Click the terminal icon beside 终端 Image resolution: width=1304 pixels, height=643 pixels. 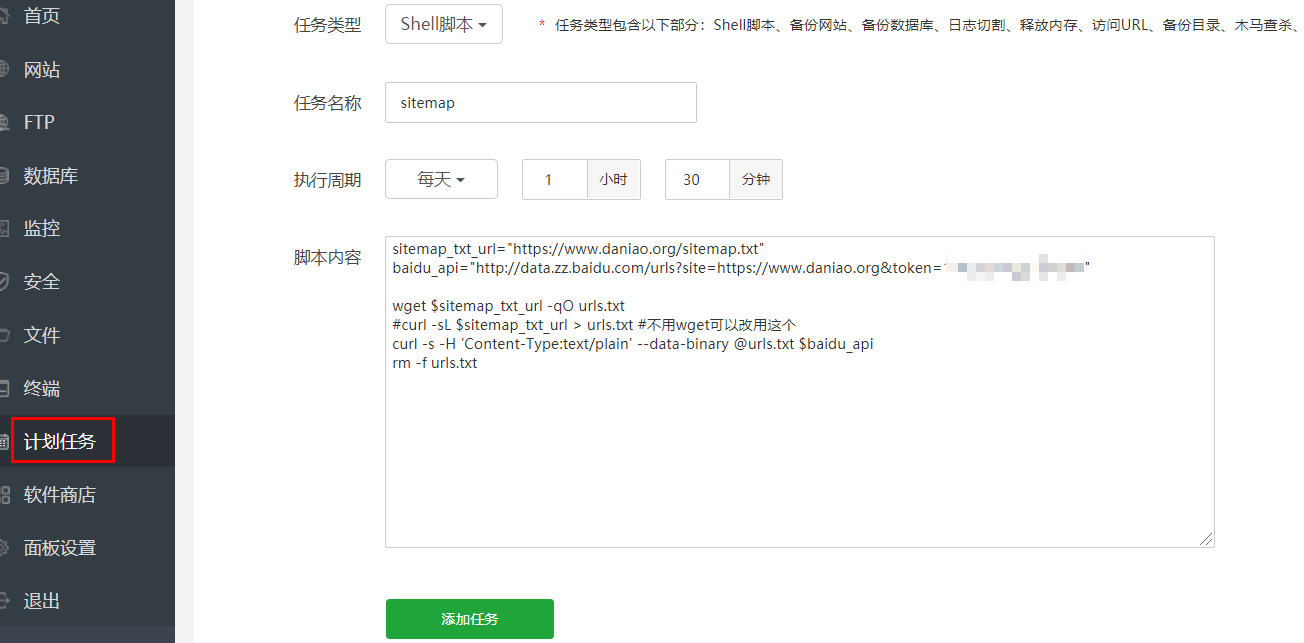[x=4, y=388]
